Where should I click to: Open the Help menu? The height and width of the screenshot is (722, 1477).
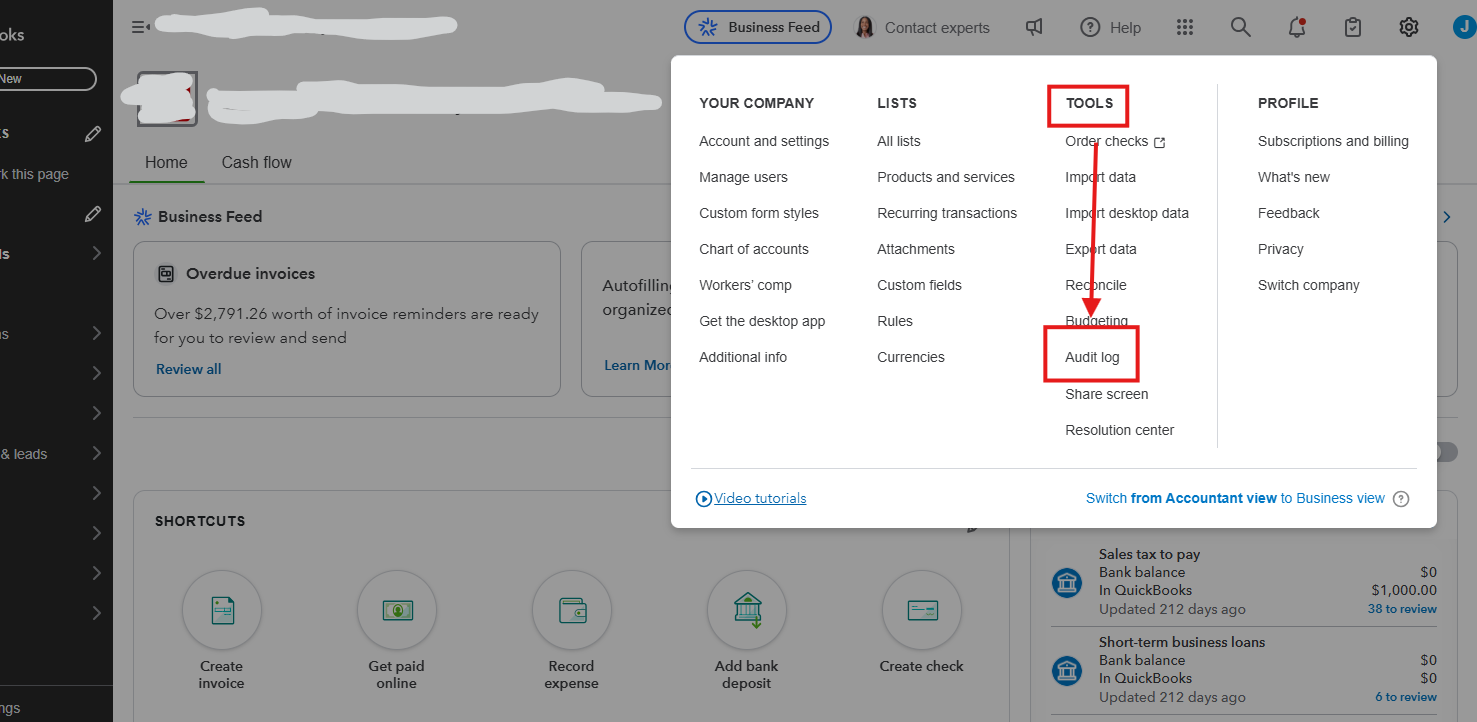tap(1110, 28)
